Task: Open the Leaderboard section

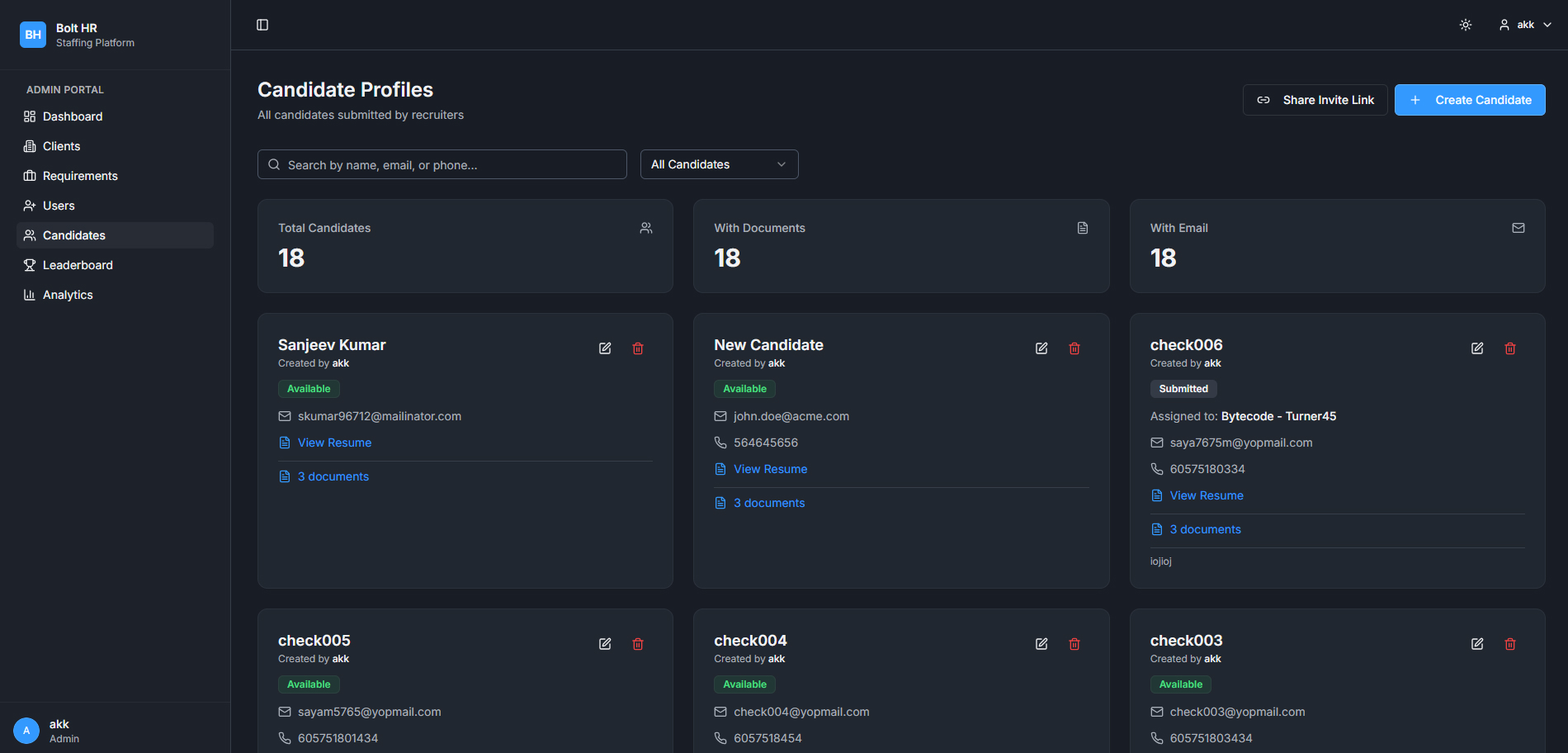Action: click(78, 265)
